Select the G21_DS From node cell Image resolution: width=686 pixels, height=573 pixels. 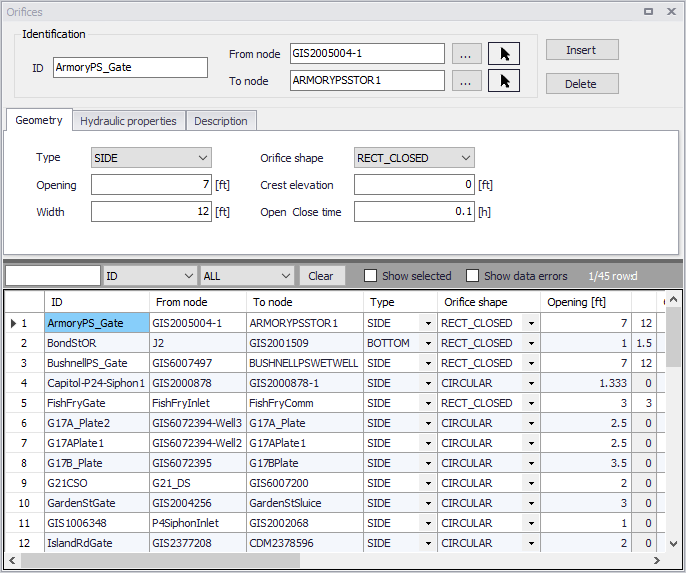198,483
